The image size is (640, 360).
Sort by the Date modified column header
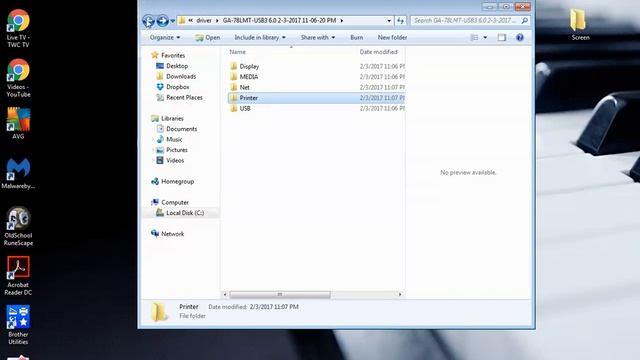[x=378, y=52]
